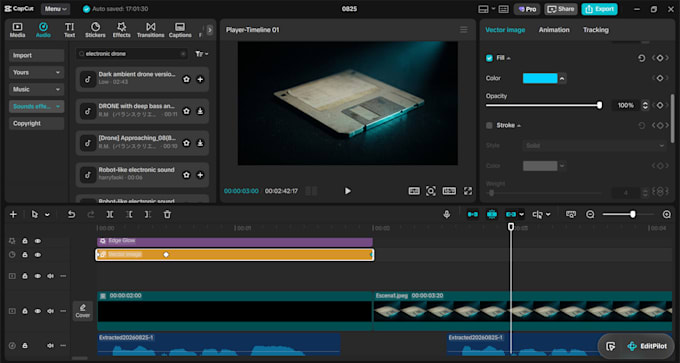Reset the Fill settings
The height and width of the screenshot is (363, 680).
(x=641, y=58)
